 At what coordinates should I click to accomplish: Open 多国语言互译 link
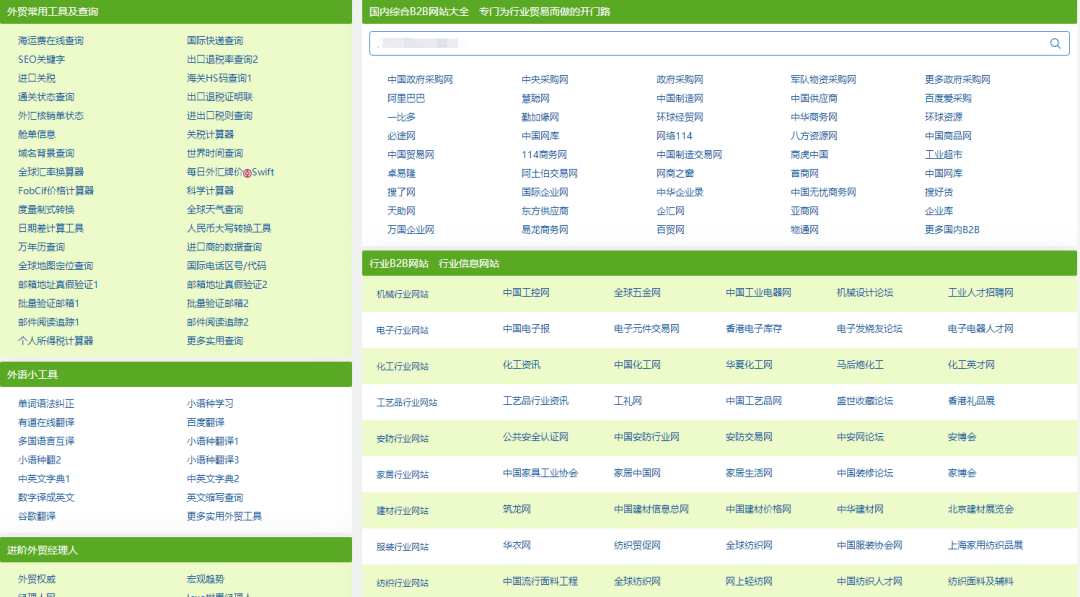[46, 441]
